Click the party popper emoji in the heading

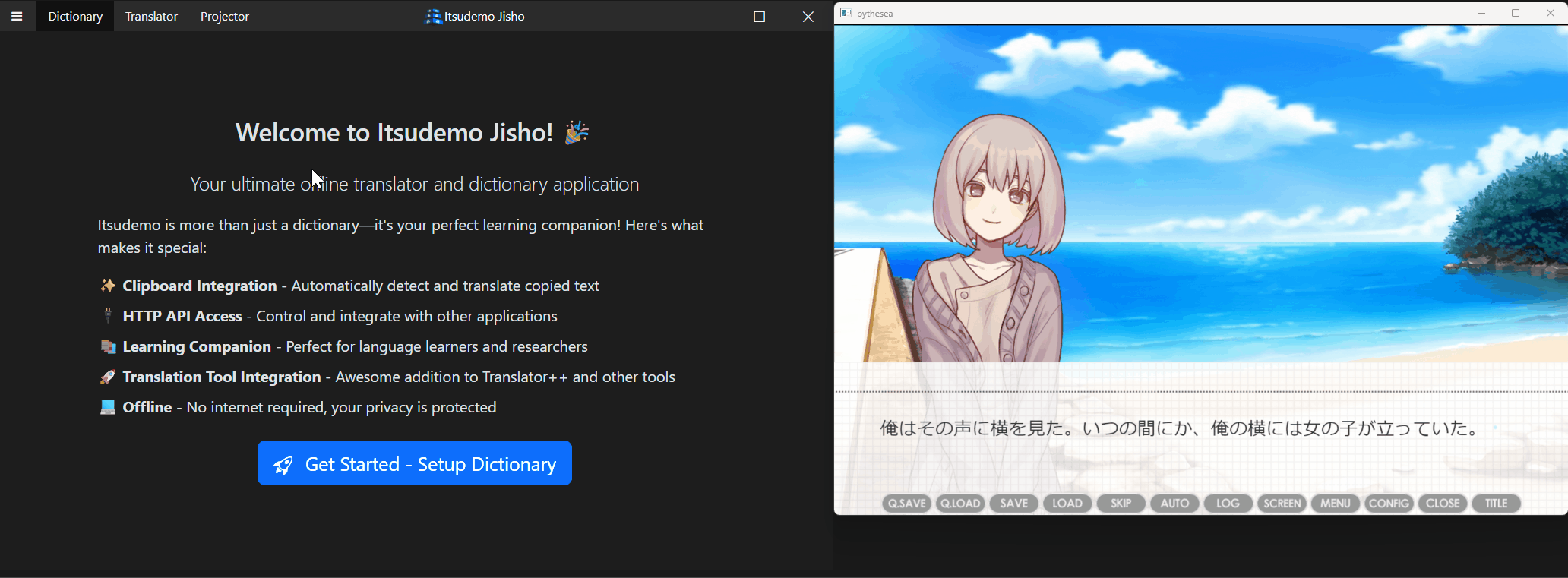[577, 132]
